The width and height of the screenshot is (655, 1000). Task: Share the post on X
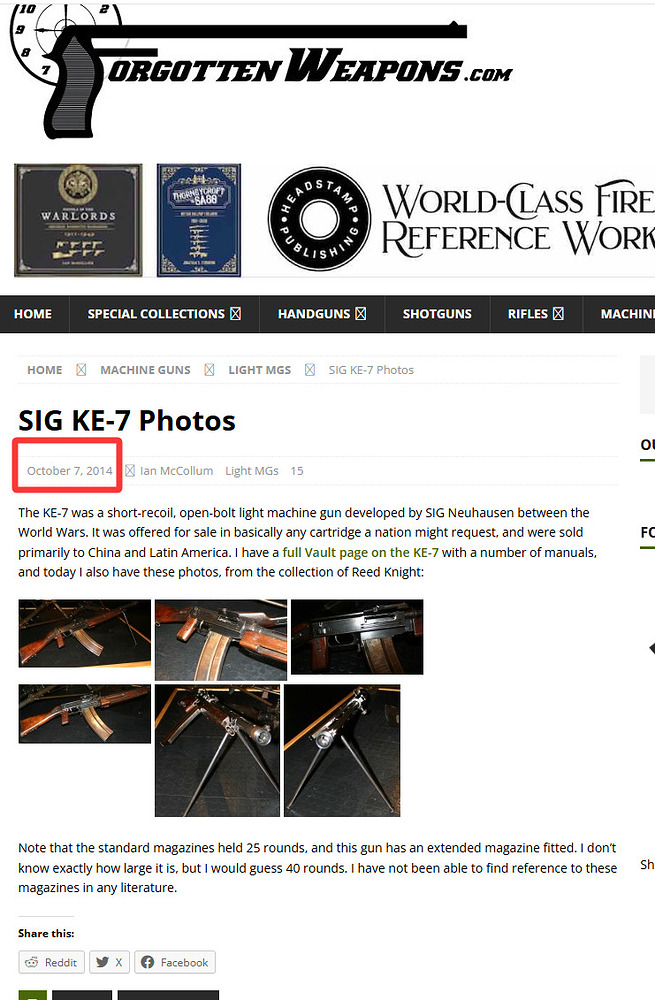pos(110,962)
